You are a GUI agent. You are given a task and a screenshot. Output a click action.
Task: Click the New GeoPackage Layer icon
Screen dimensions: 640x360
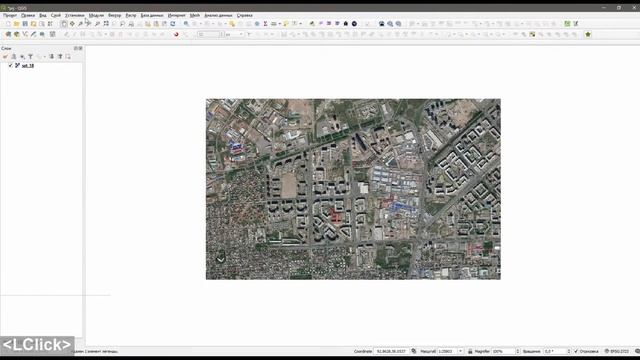[x=16, y=35]
